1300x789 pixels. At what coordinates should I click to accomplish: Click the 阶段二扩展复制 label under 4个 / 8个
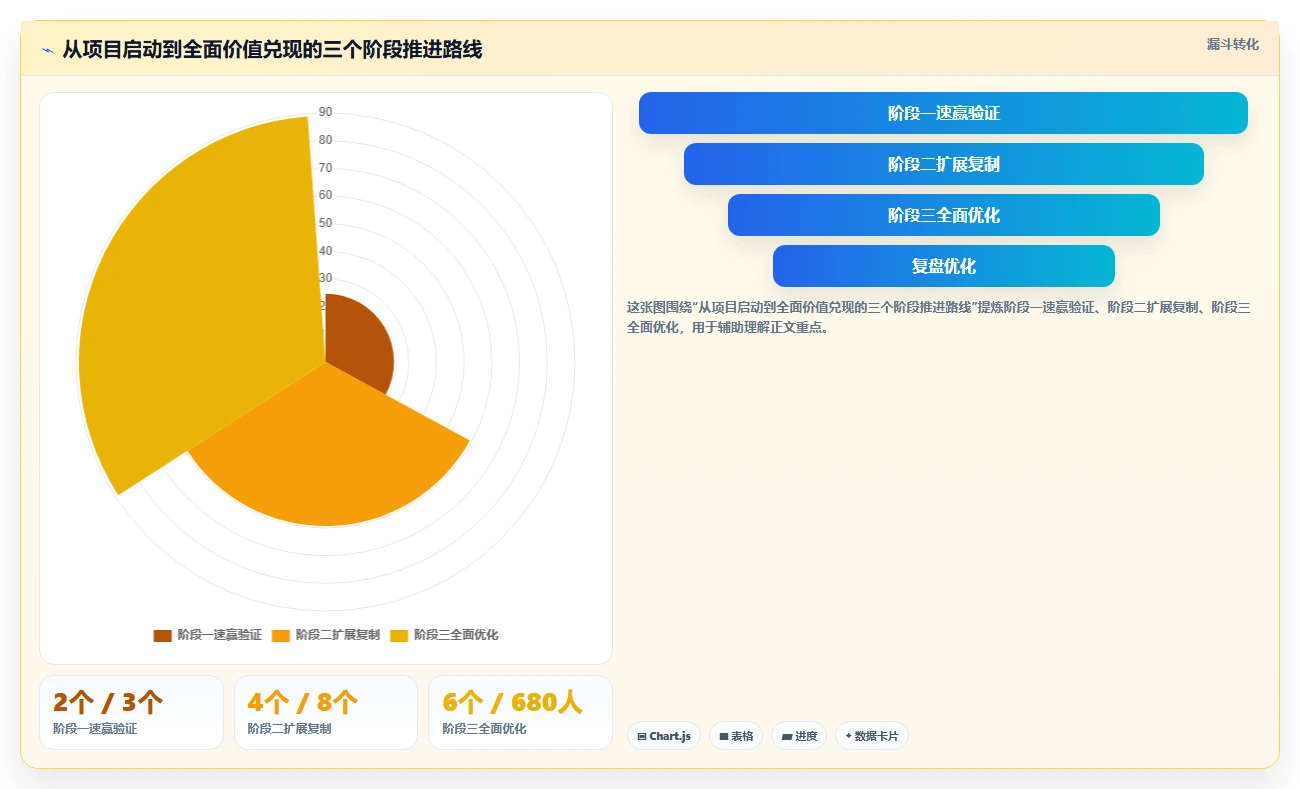click(x=289, y=729)
